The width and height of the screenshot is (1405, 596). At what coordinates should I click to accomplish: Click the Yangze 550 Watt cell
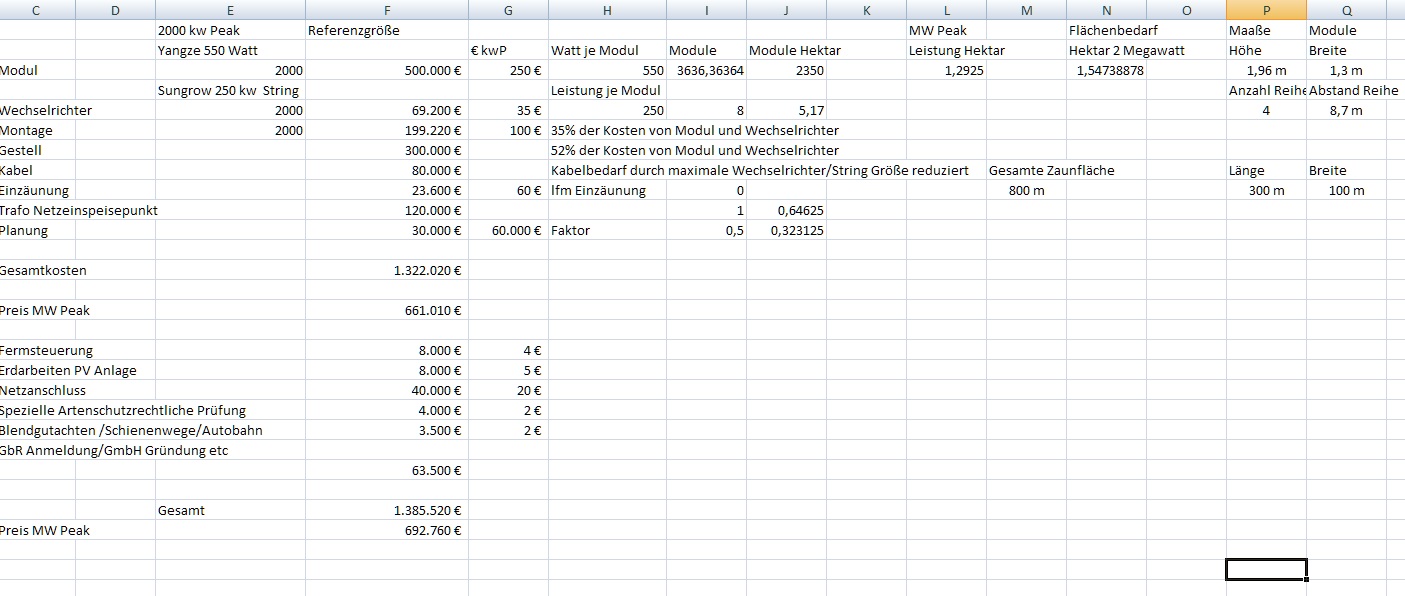click(x=229, y=50)
